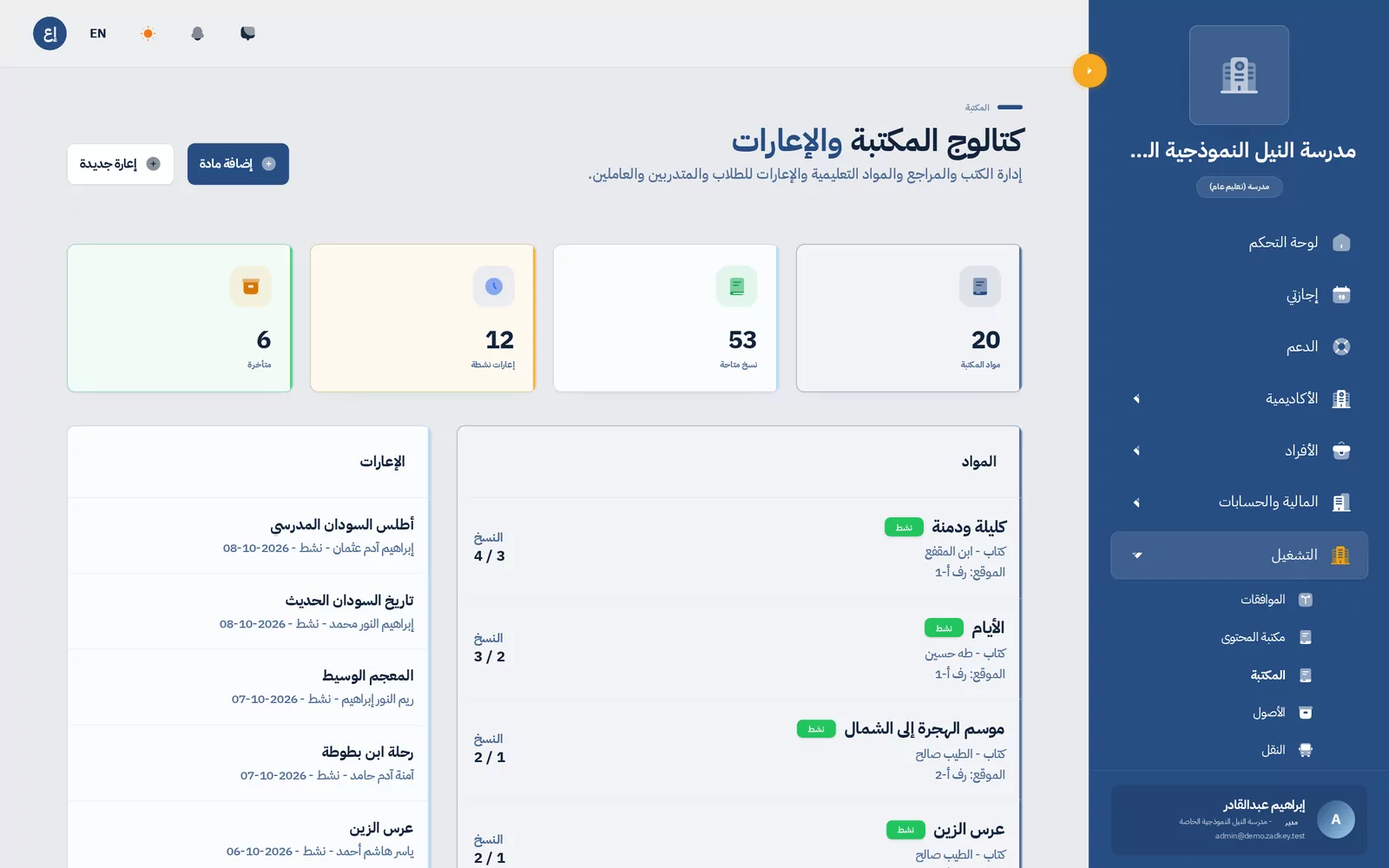Click the school building logo
1389x868 pixels.
point(1239,76)
